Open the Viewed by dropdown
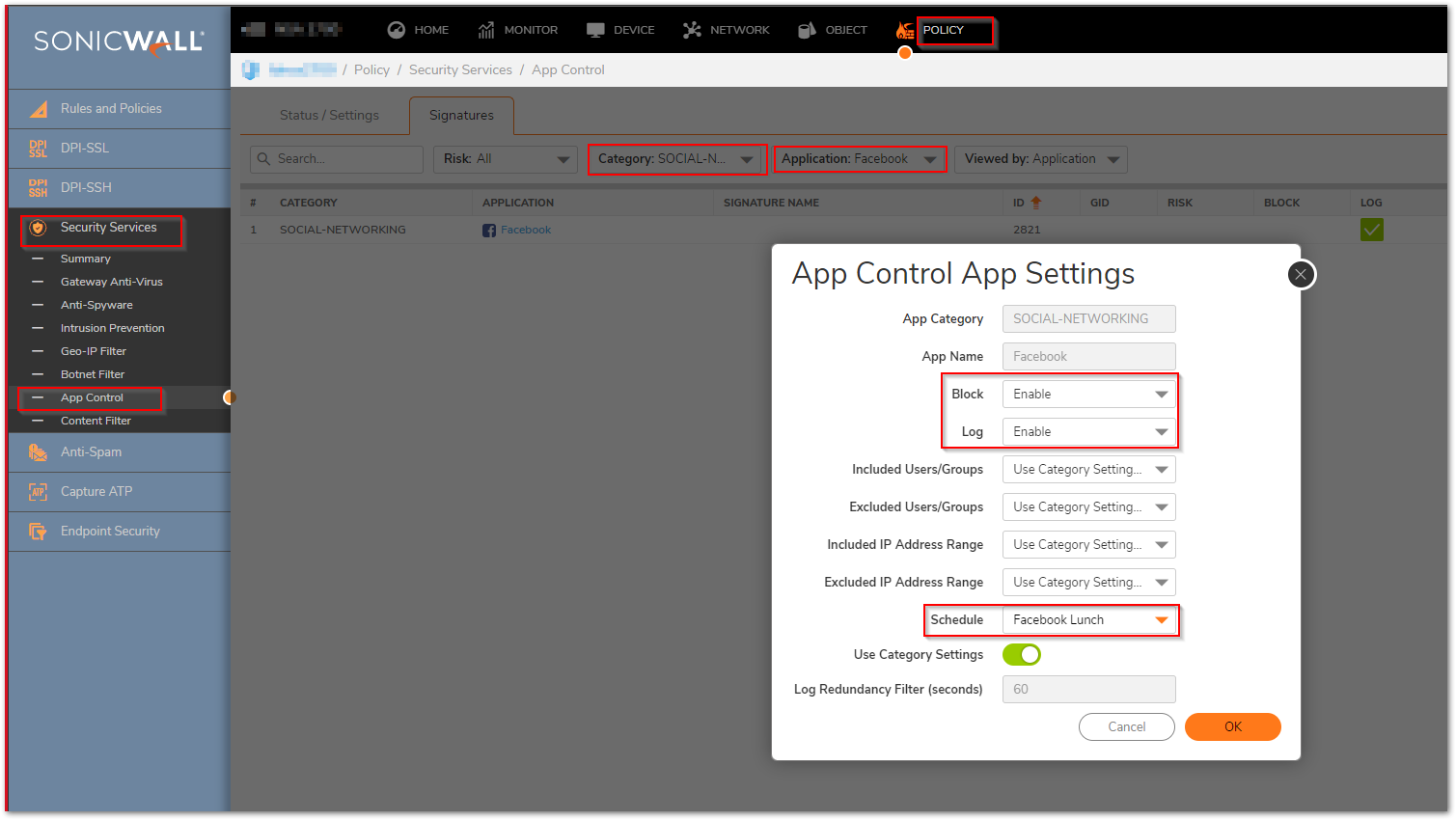1456x820 pixels. (1041, 159)
